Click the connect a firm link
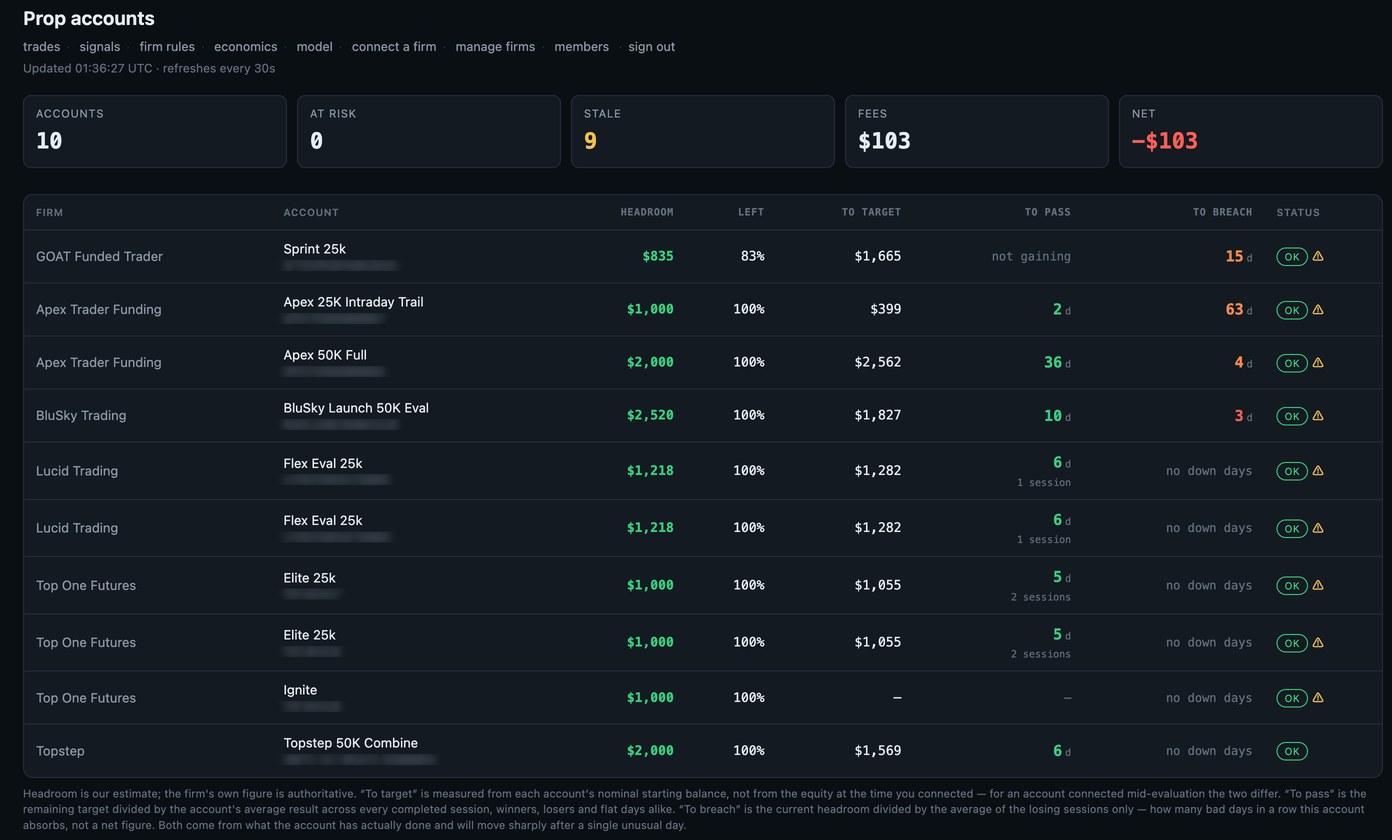 click(x=394, y=47)
